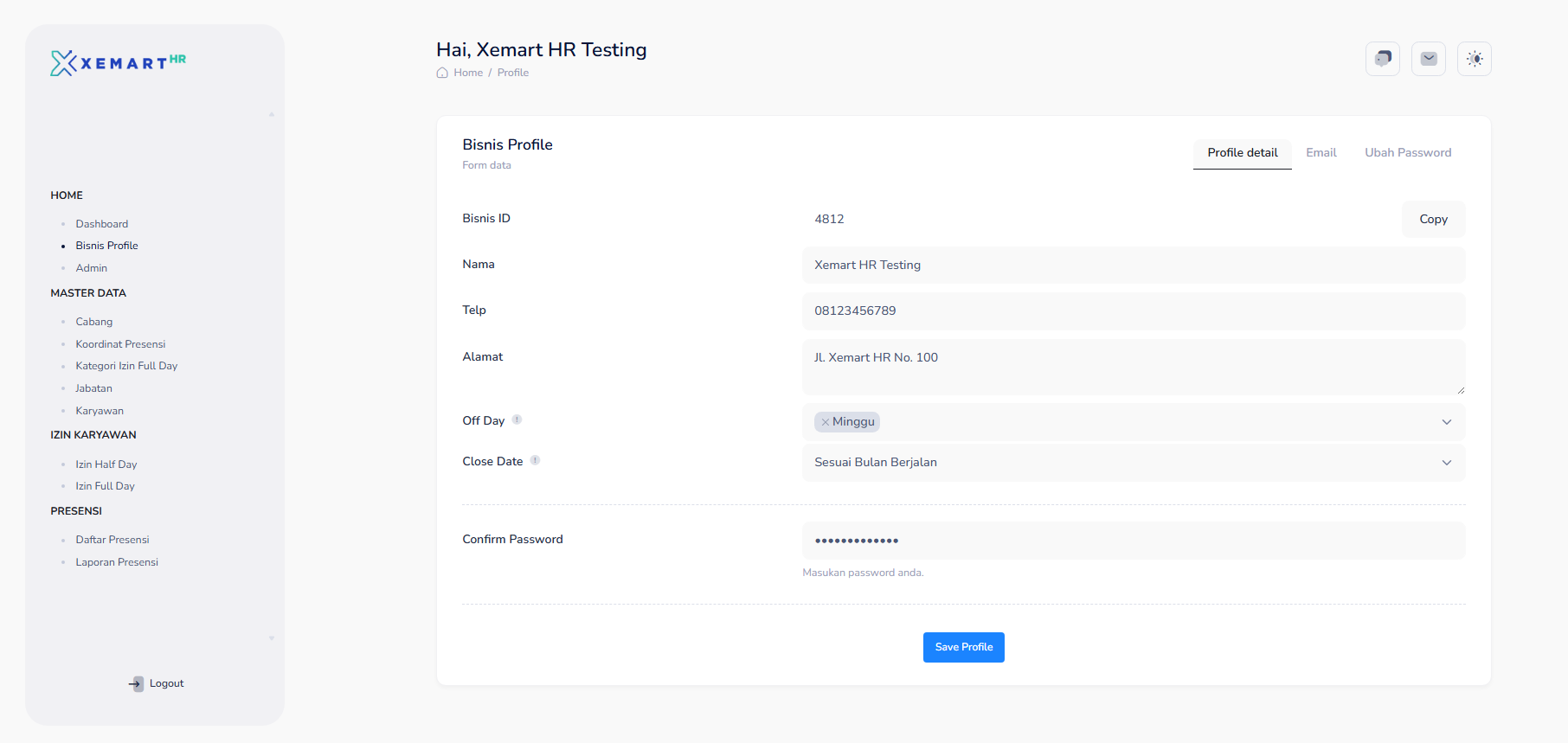Click the Close Date info icon

tap(535, 460)
